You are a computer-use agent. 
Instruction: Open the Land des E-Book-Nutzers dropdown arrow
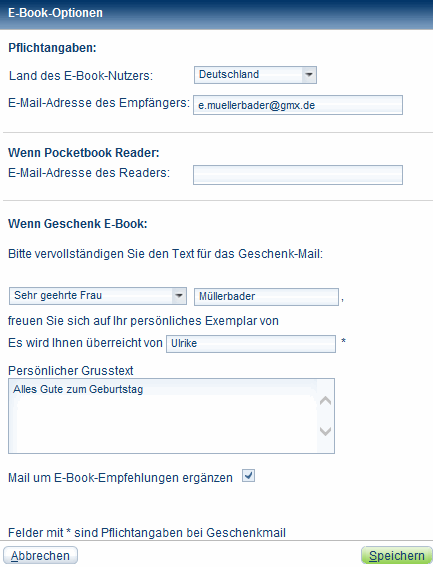click(x=309, y=75)
